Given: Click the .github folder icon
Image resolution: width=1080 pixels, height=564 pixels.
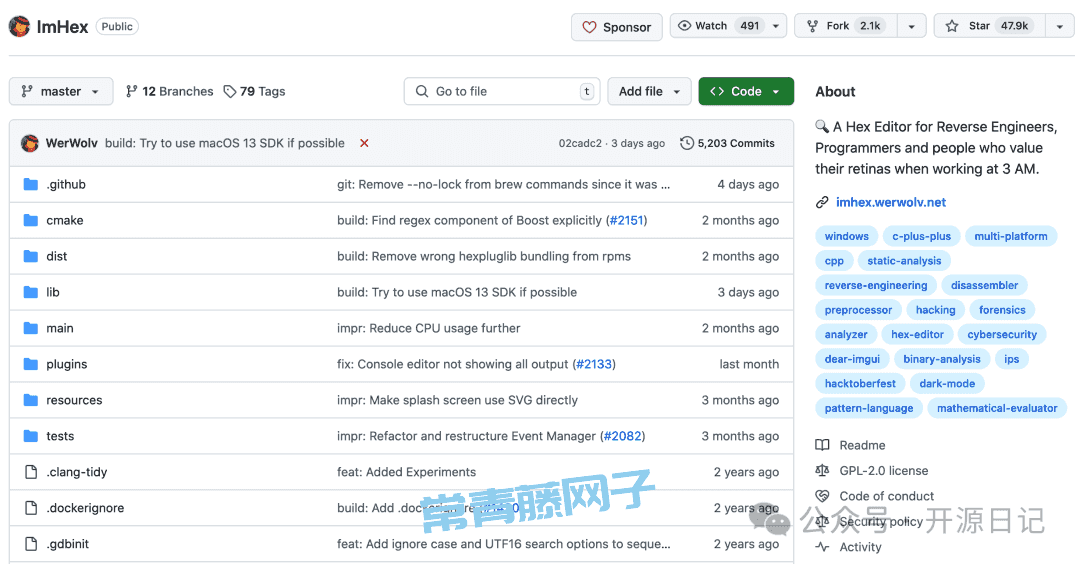Looking at the screenshot, I should 30,184.
